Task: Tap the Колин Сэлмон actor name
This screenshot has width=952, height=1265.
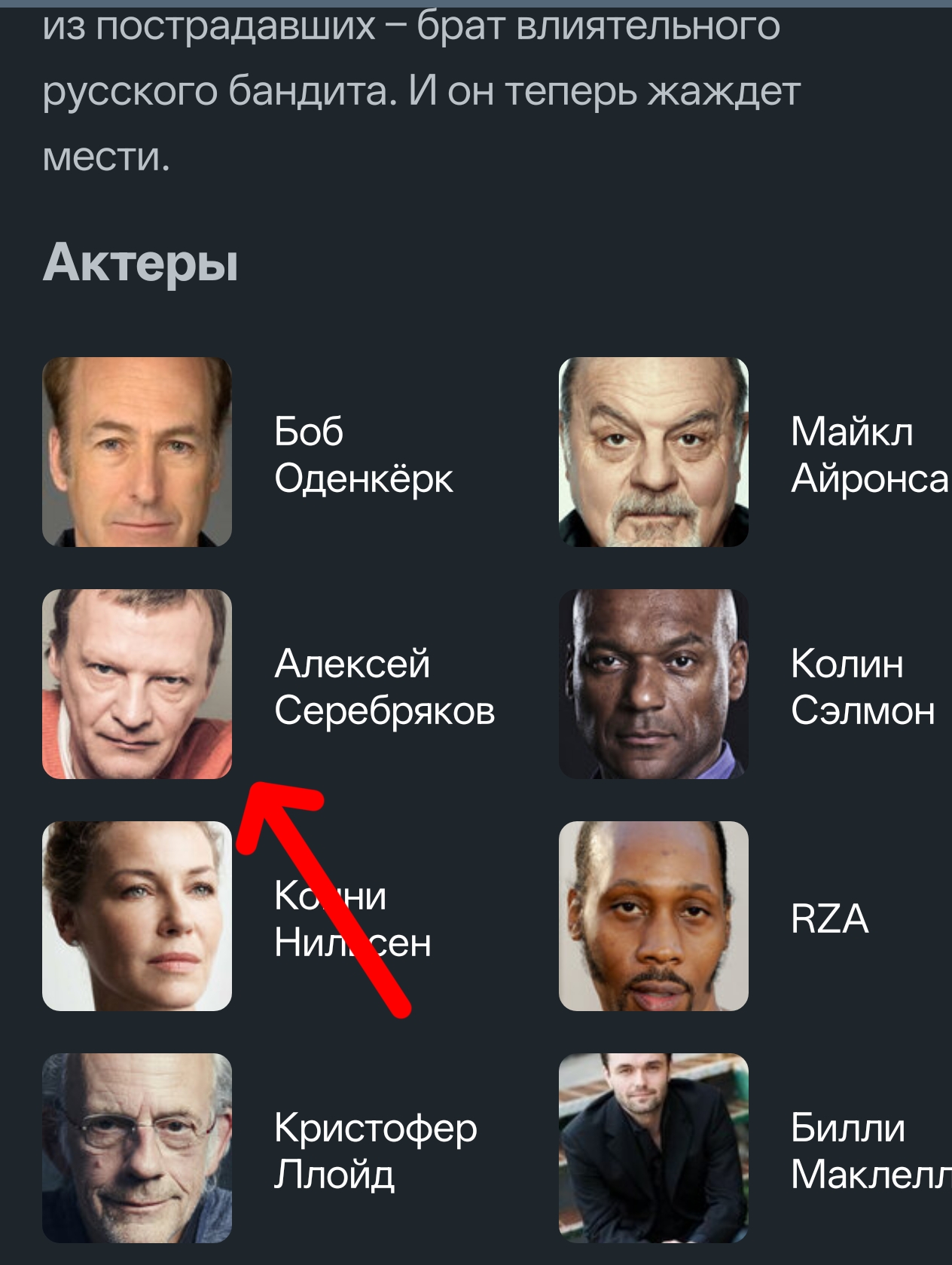Action: tap(863, 686)
